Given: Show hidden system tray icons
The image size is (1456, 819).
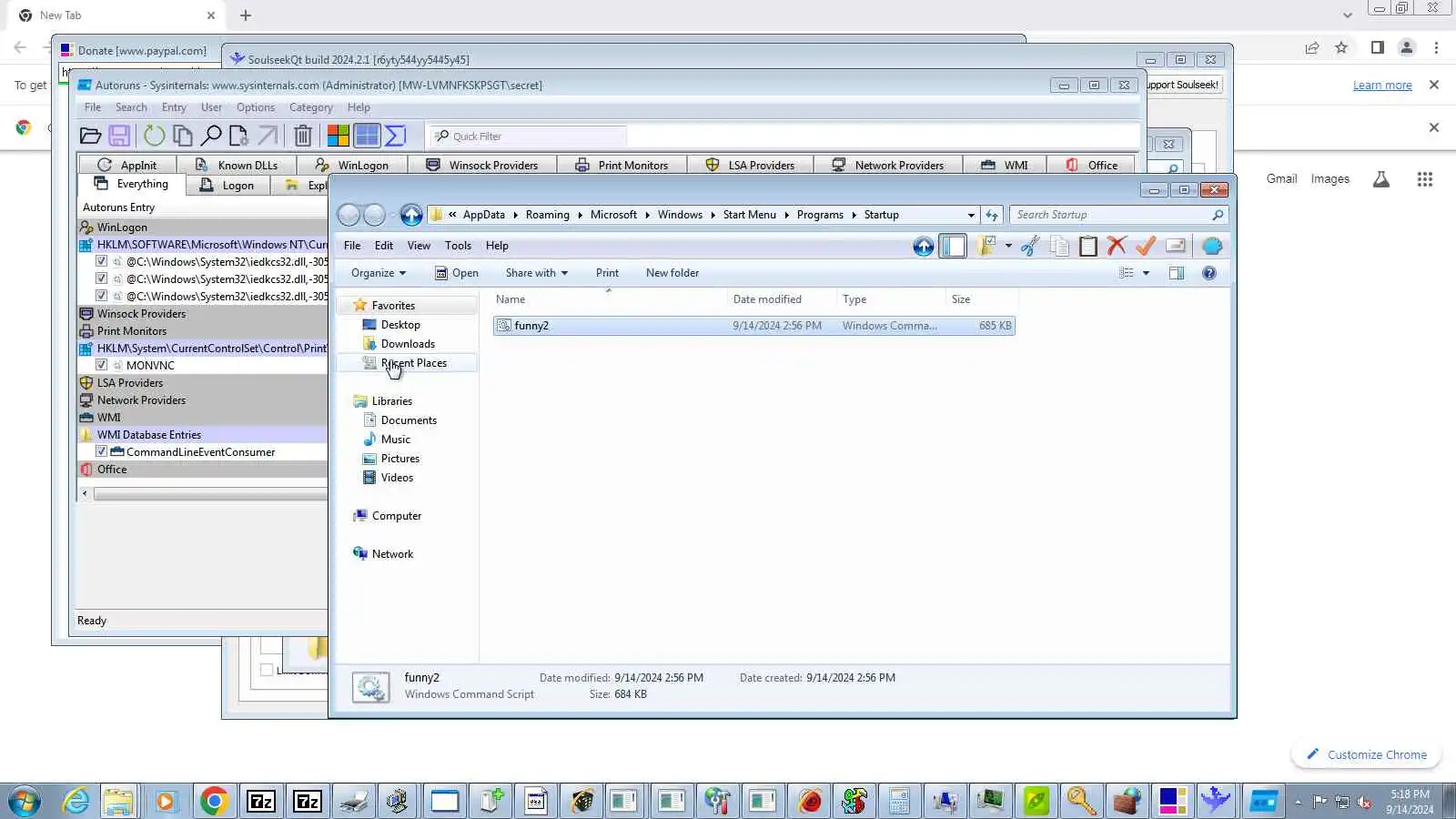Looking at the screenshot, I should pyautogui.click(x=1298, y=802).
